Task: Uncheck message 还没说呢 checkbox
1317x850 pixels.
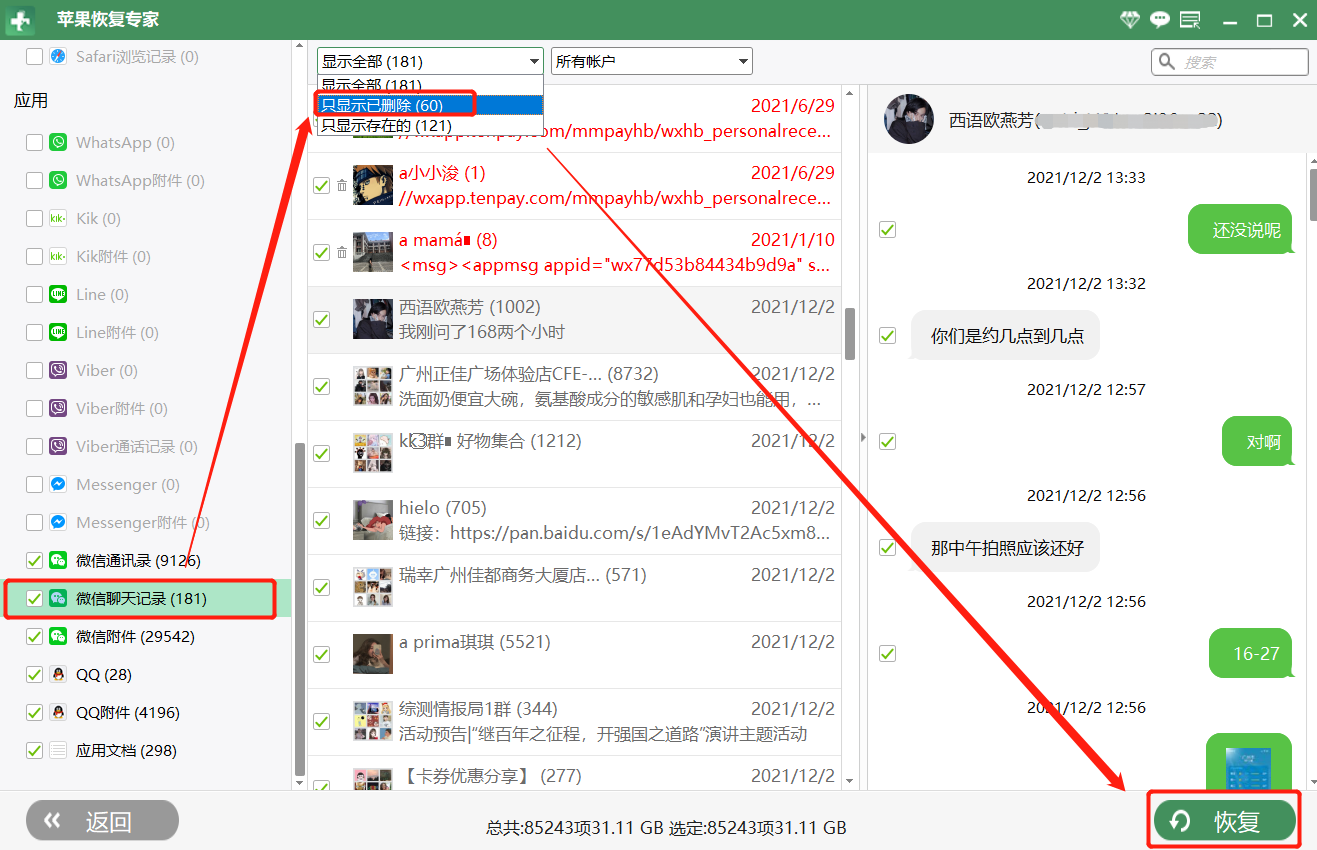Action: (x=887, y=230)
